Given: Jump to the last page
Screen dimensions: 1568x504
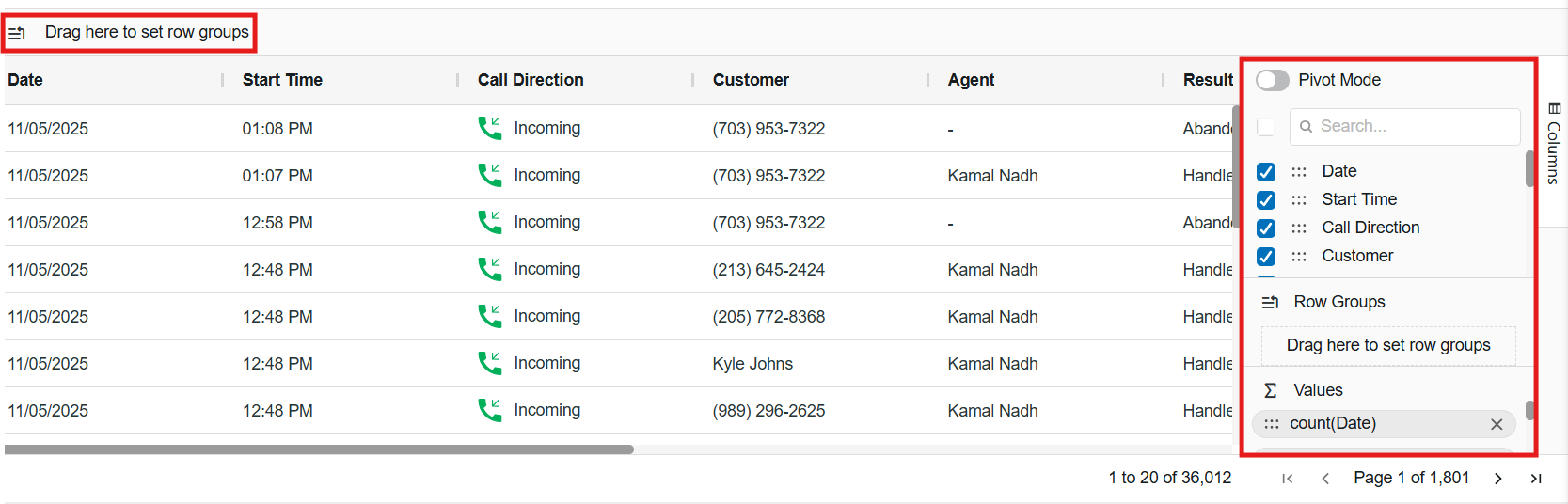Looking at the screenshot, I should (1536, 479).
